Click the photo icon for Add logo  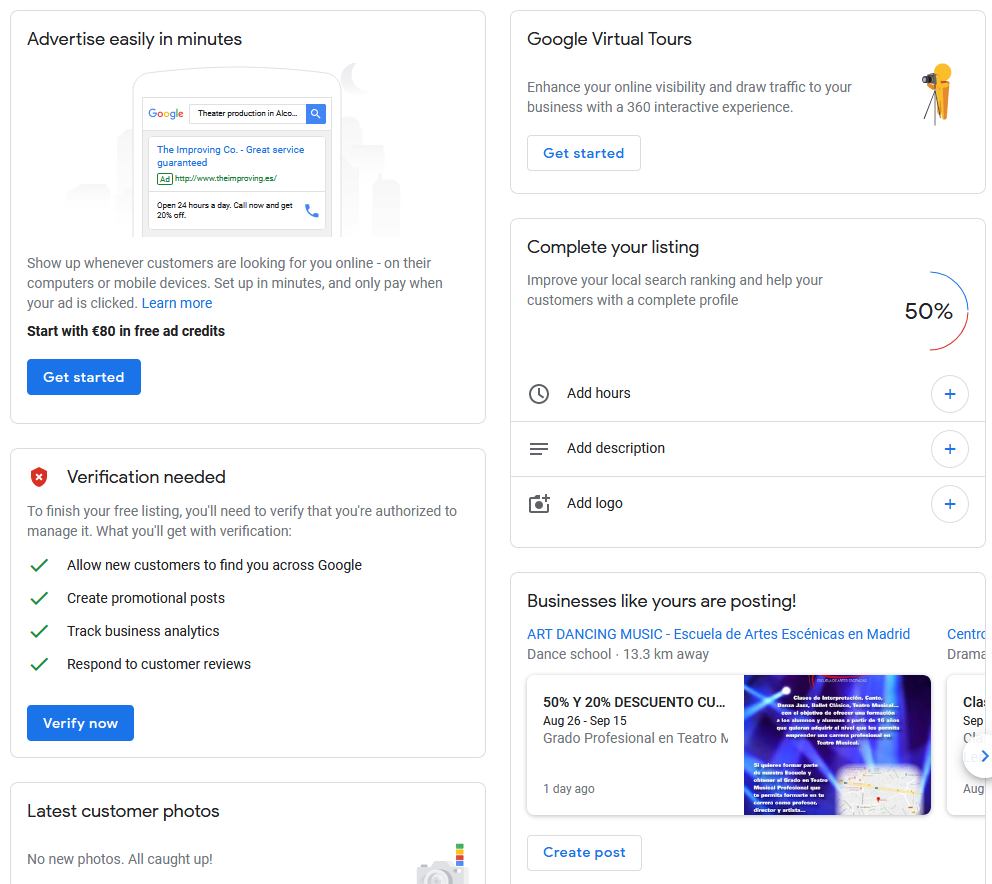tap(539, 504)
